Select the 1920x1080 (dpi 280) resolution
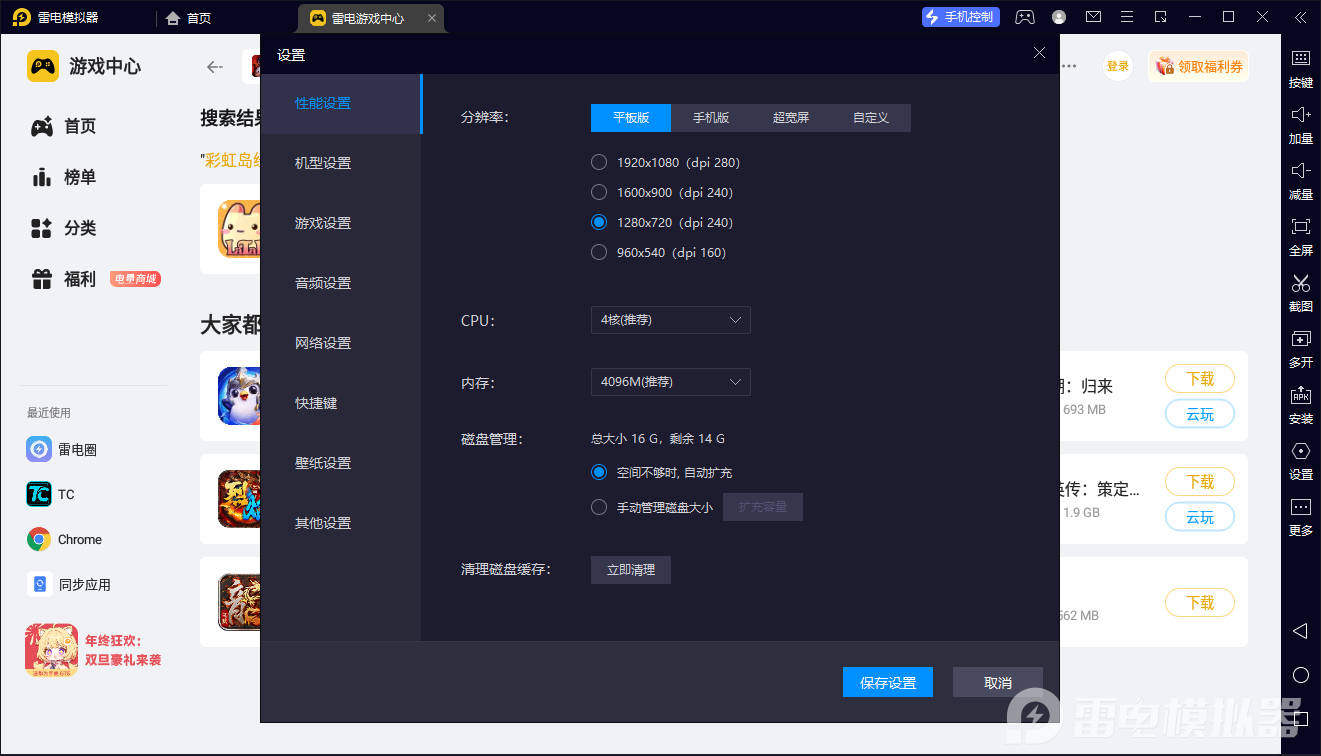Screen dimensions: 1321x756 pyautogui.click(x=599, y=162)
